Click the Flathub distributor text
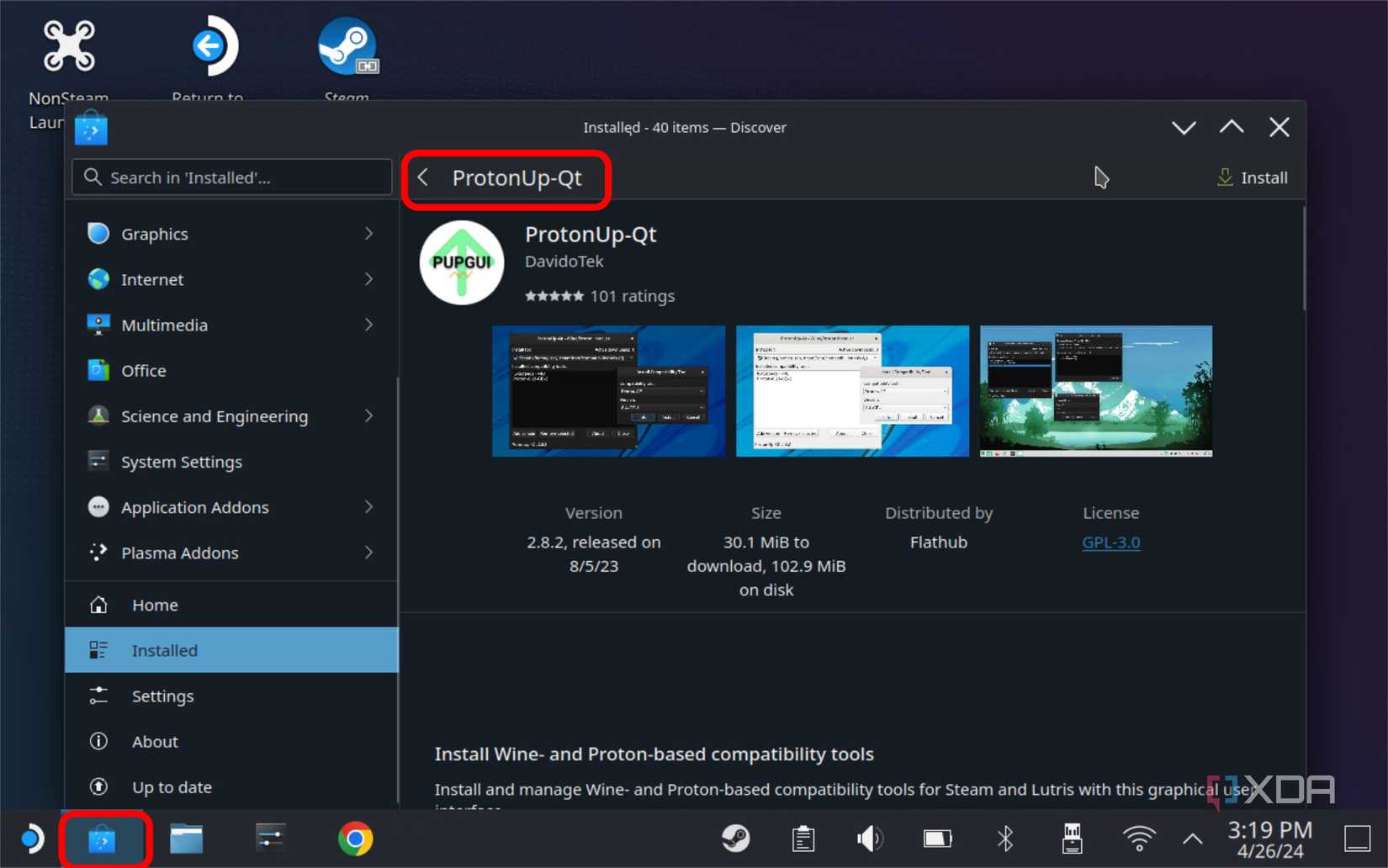Image resolution: width=1388 pixels, height=868 pixels. coord(939,542)
